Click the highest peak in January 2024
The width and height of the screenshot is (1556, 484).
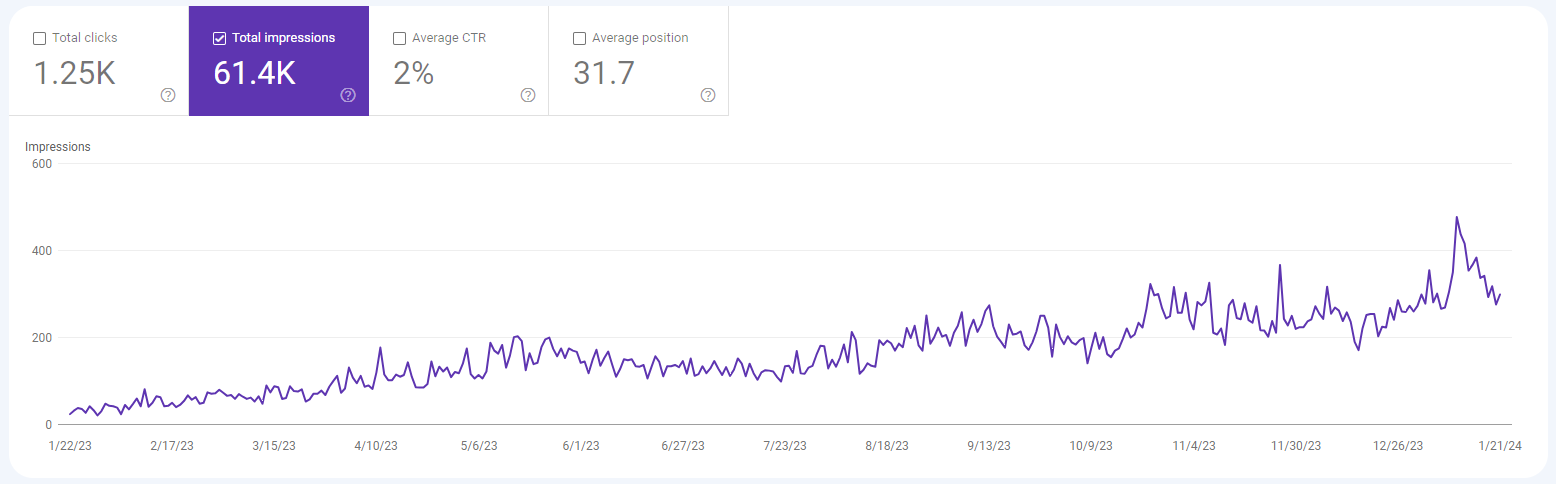[x=1456, y=218]
